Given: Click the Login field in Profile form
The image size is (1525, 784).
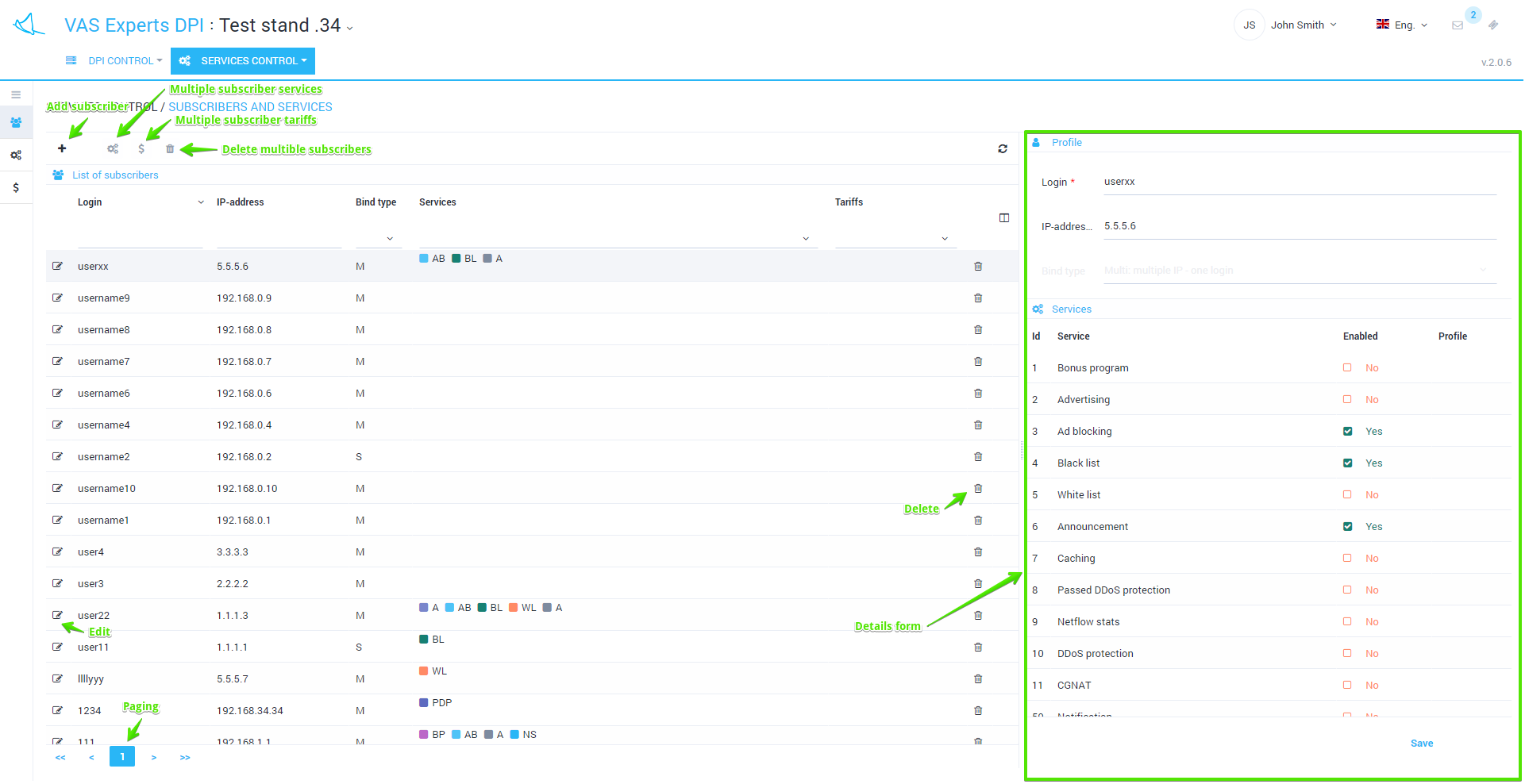Looking at the screenshot, I should coord(1299,182).
